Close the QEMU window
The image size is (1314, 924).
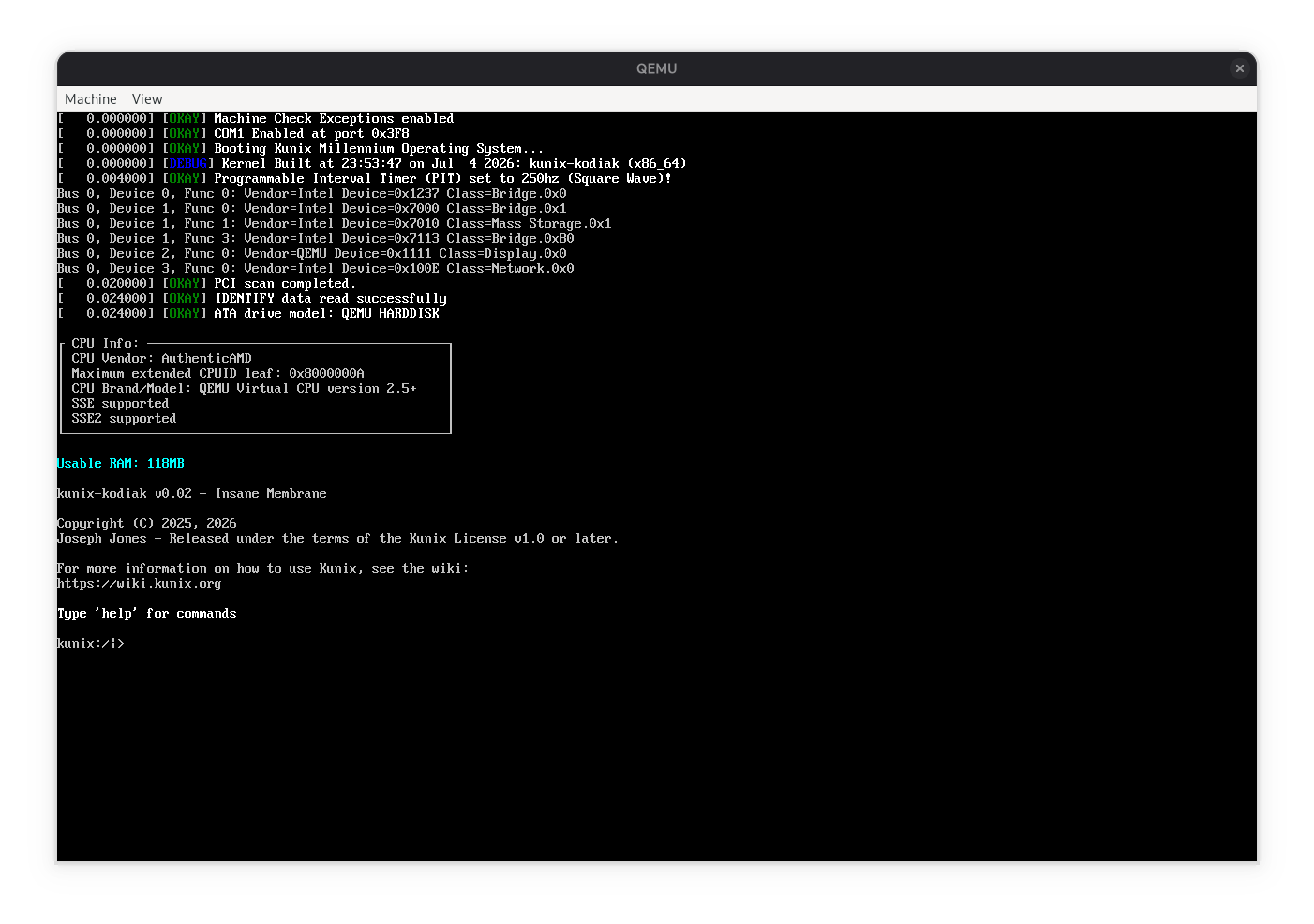pyautogui.click(x=1239, y=68)
